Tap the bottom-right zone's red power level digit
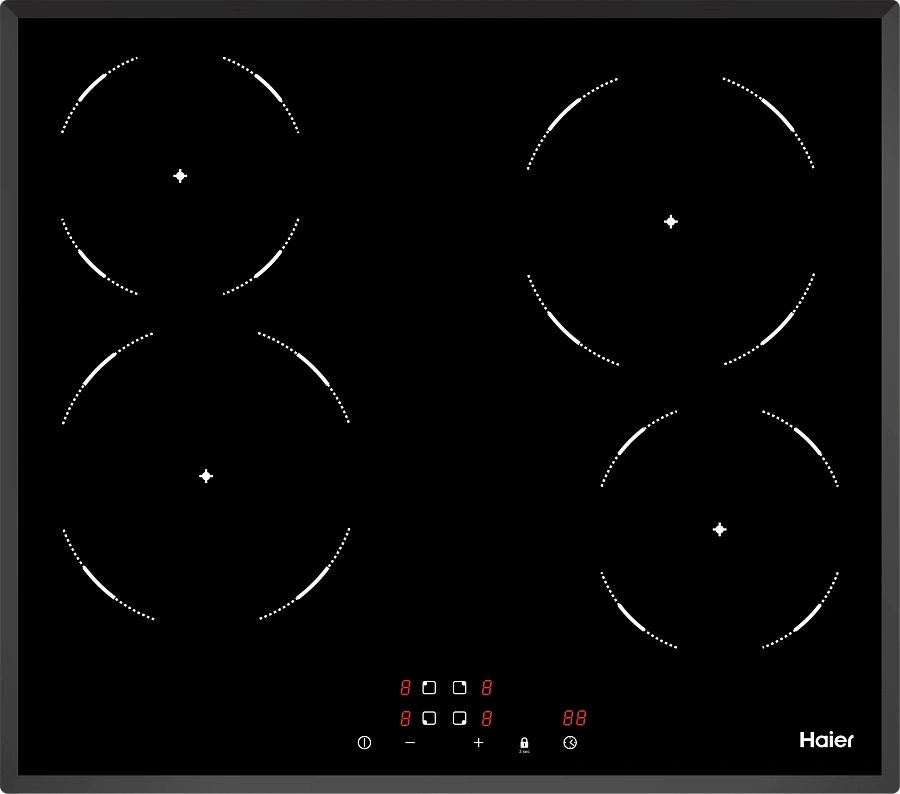This screenshot has height=794, width=900. tap(487, 718)
